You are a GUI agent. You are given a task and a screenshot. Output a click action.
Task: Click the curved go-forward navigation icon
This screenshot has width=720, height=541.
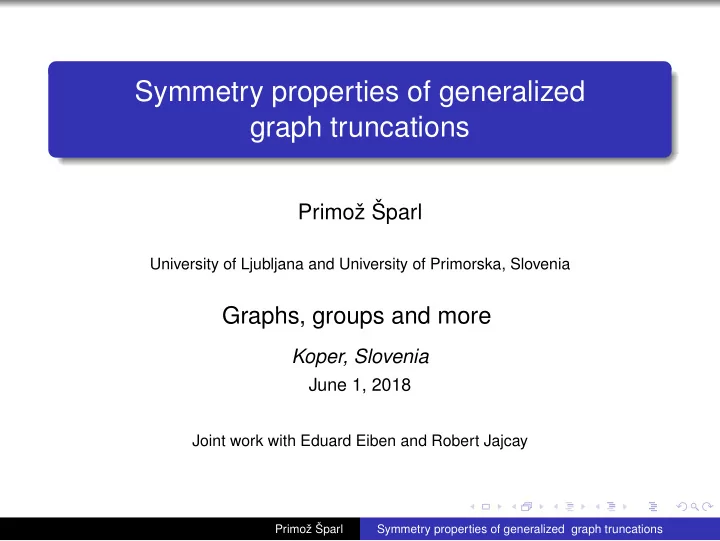708,507
